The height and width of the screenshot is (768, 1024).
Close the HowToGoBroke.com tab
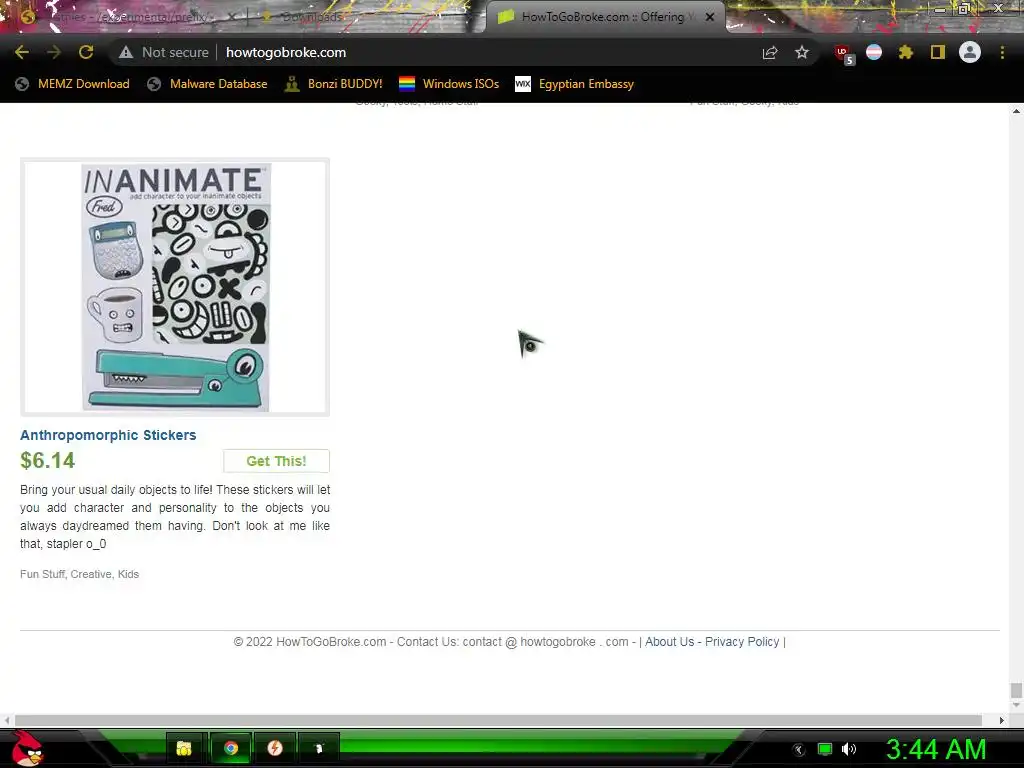(710, 17)
